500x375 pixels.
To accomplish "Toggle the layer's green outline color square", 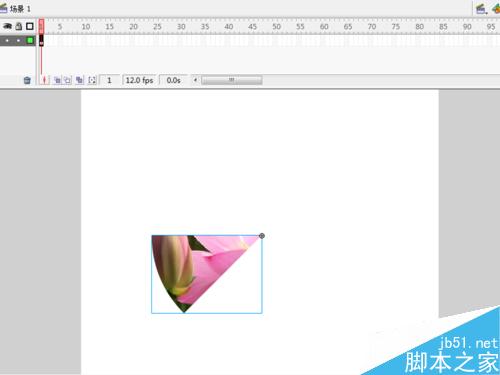I will 30,41.
